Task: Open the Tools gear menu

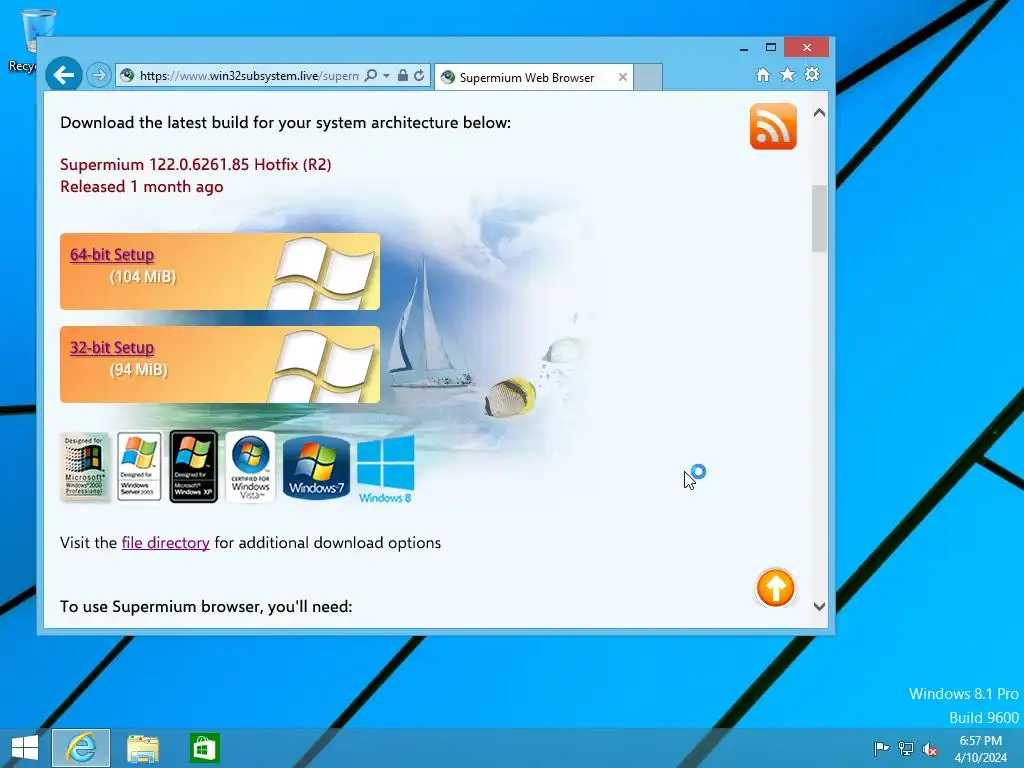Action: 812,74
